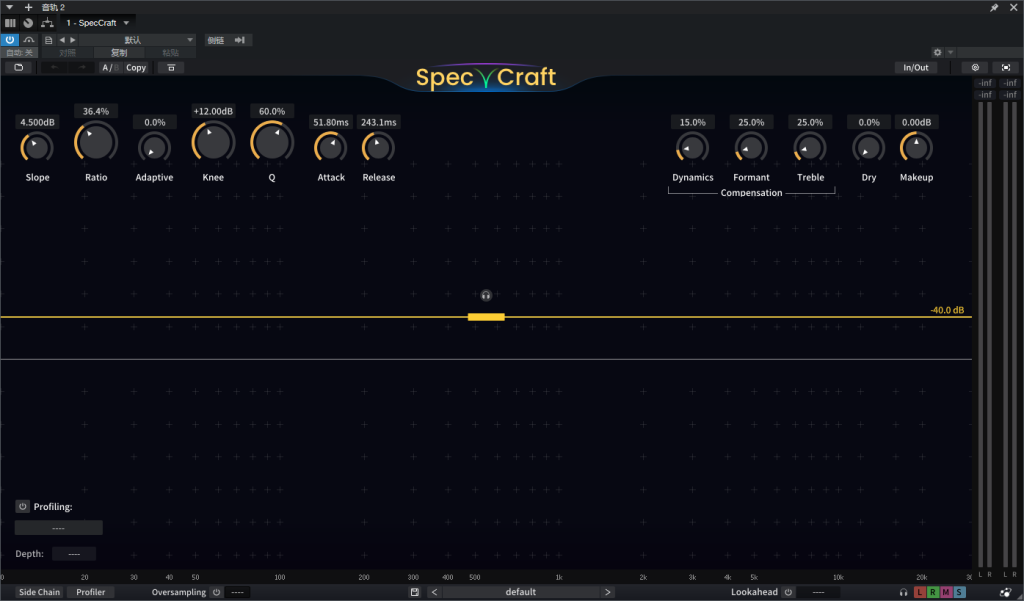
Task: Toggle the plugin bypass power button
Action: 10,40
